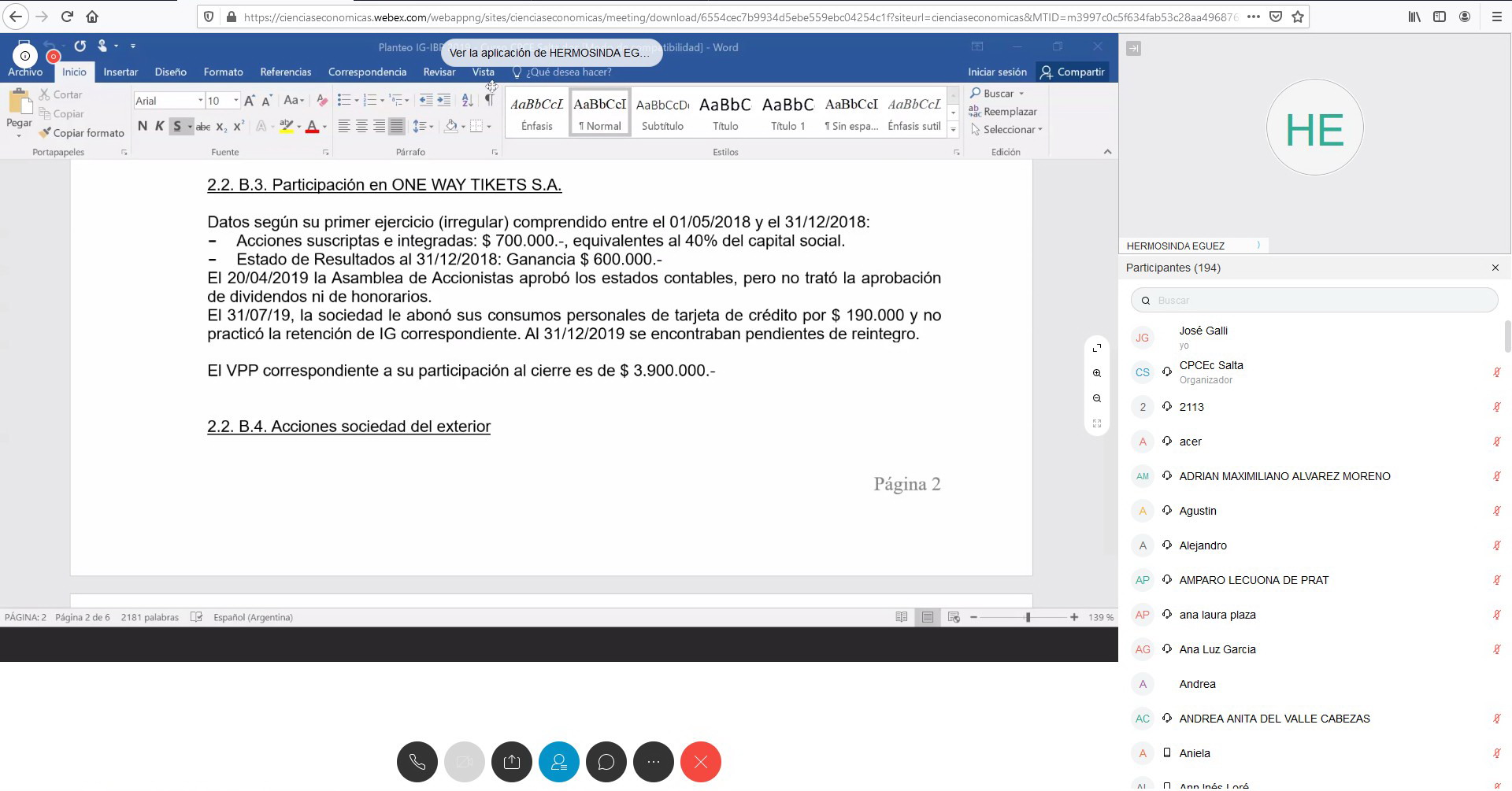Viewport: 1512px width, 791px height.
Task: Open the borders dropdown arrow
Action: click(x=489, y=126)
